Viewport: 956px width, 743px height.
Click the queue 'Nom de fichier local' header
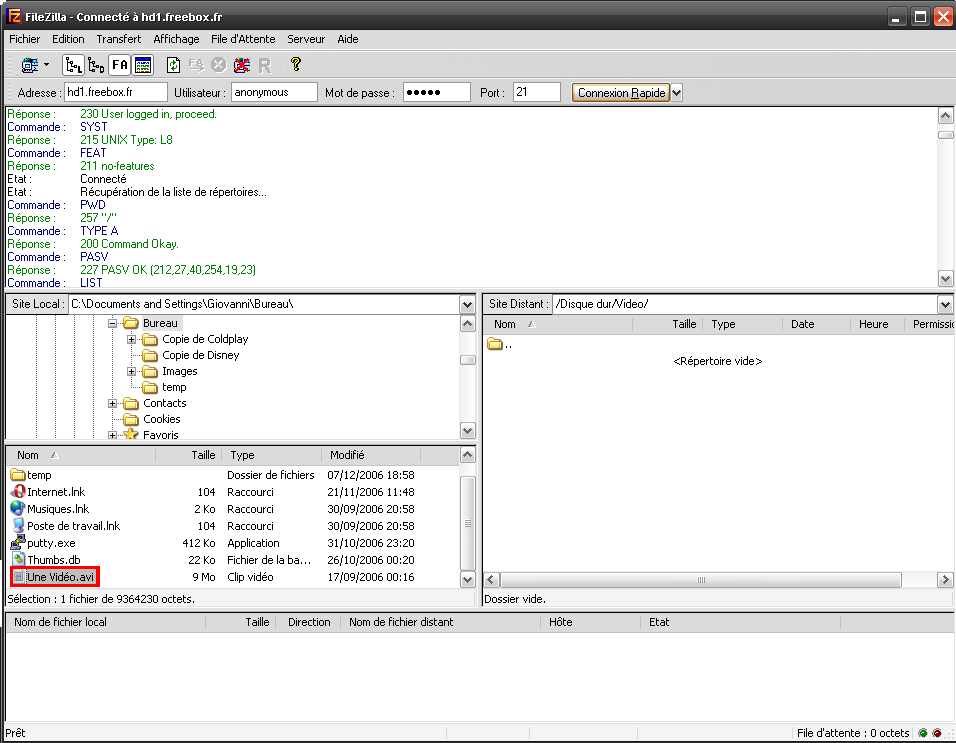[106, 622]
